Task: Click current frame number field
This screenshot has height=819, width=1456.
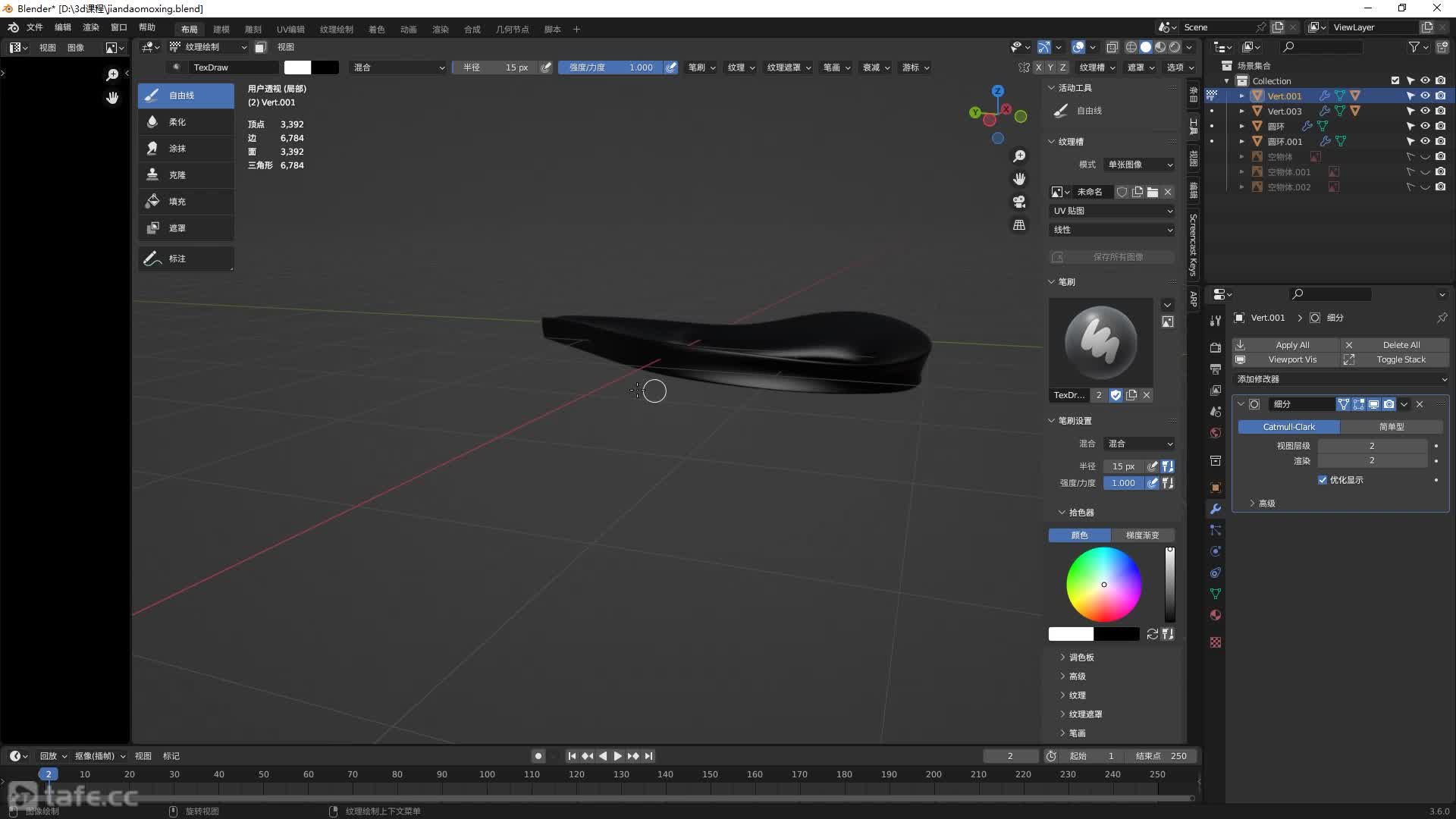Action: coord(1010,756)
